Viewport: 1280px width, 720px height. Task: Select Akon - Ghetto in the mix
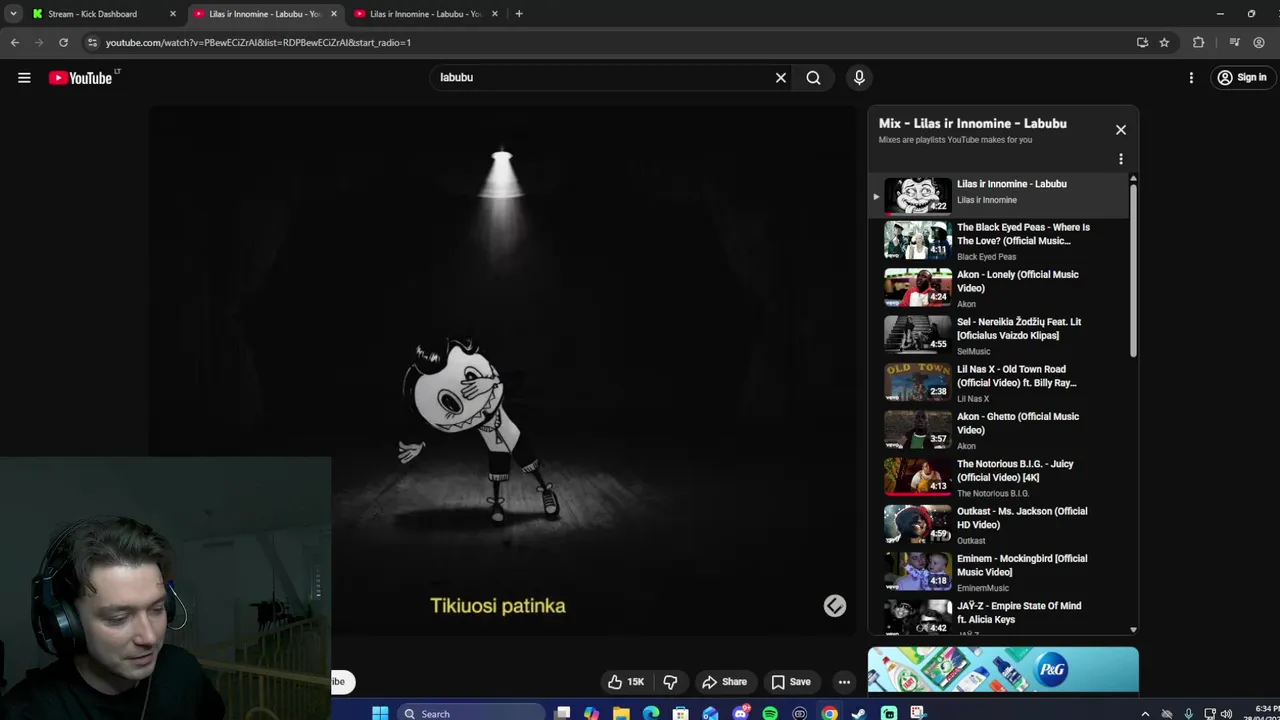pyautogui.click(x=1000, y=430)
